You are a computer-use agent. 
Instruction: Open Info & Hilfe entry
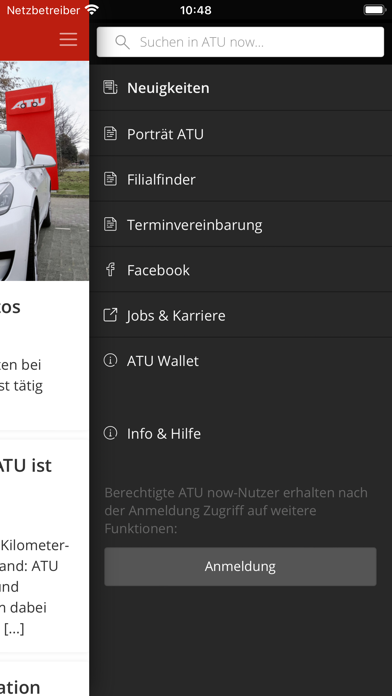(x=241, y=433)
